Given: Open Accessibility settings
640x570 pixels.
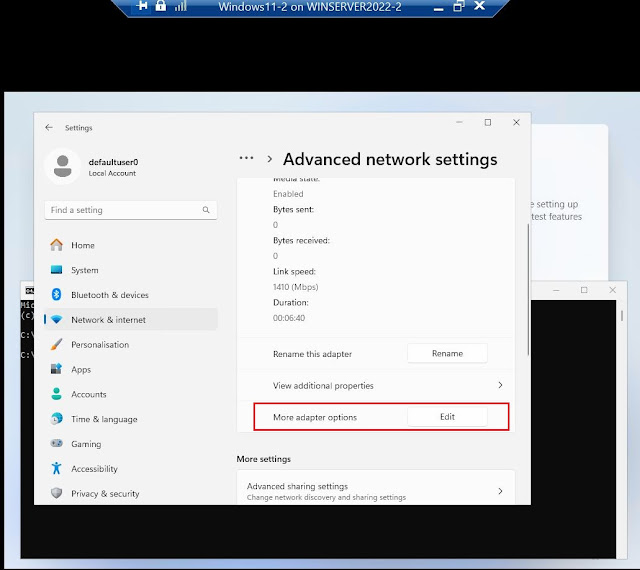Looking at the screenshot, I should tap(131, 469).
